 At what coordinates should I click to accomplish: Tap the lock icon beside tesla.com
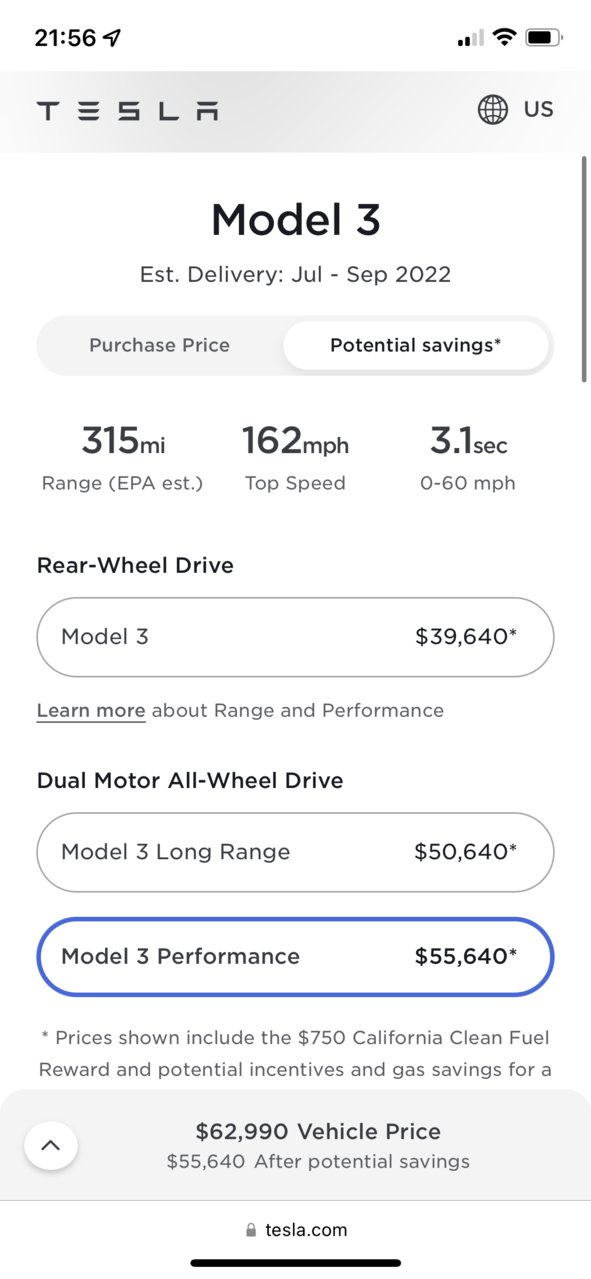pos(251,1230)
